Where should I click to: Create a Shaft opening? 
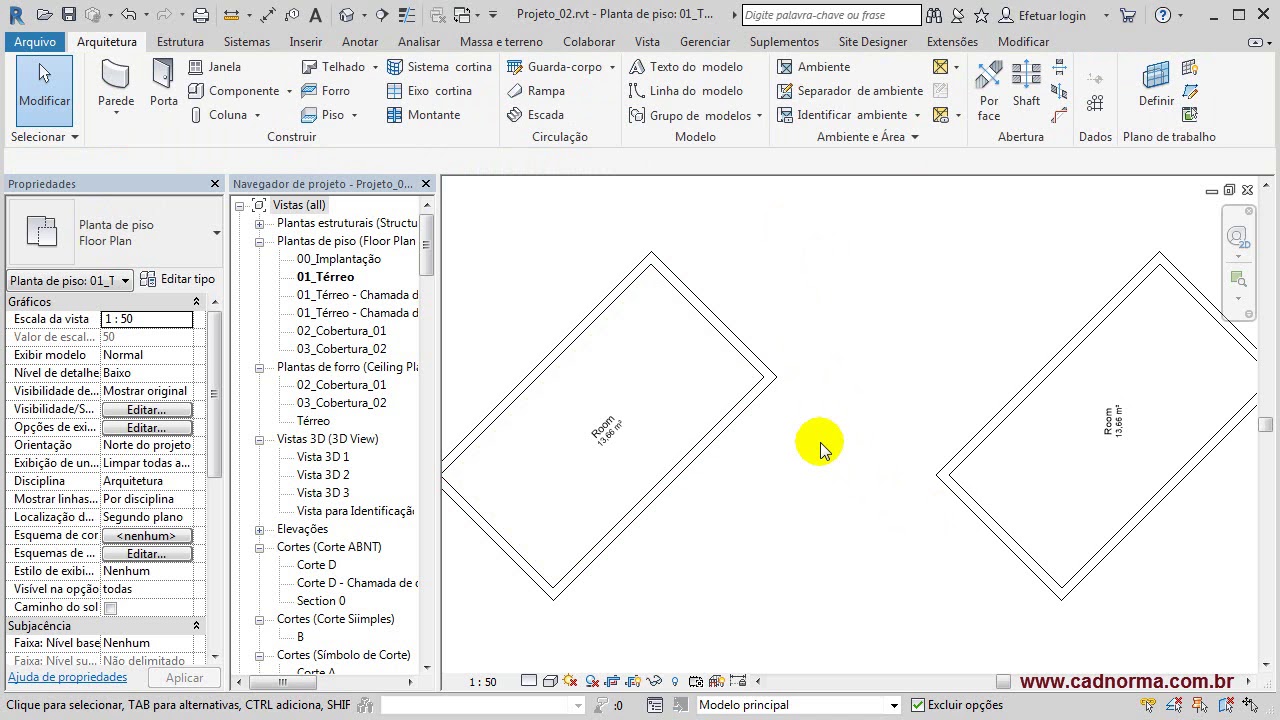click(x=1026, y=85)
